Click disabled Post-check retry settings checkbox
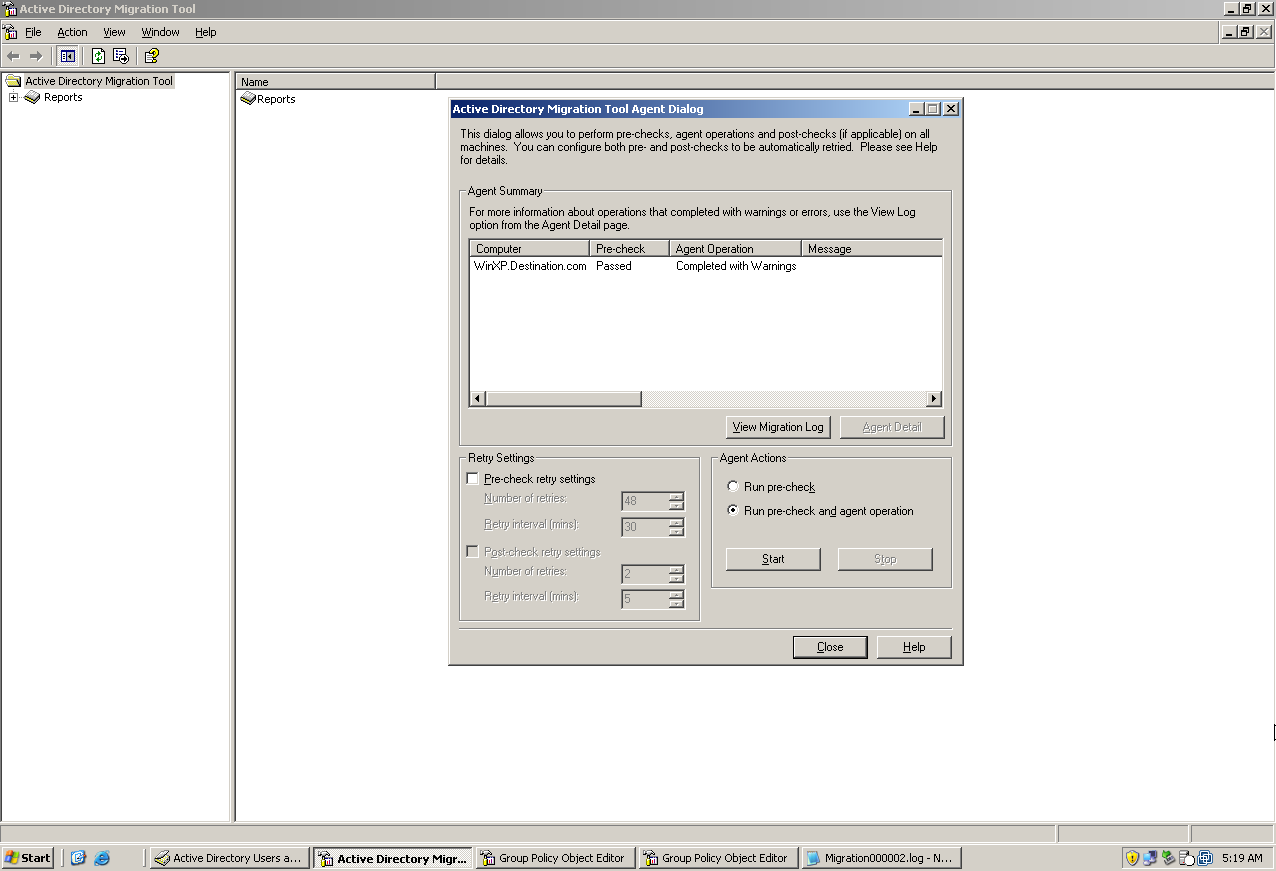The image size is (1276, 871). click(473, 552)
